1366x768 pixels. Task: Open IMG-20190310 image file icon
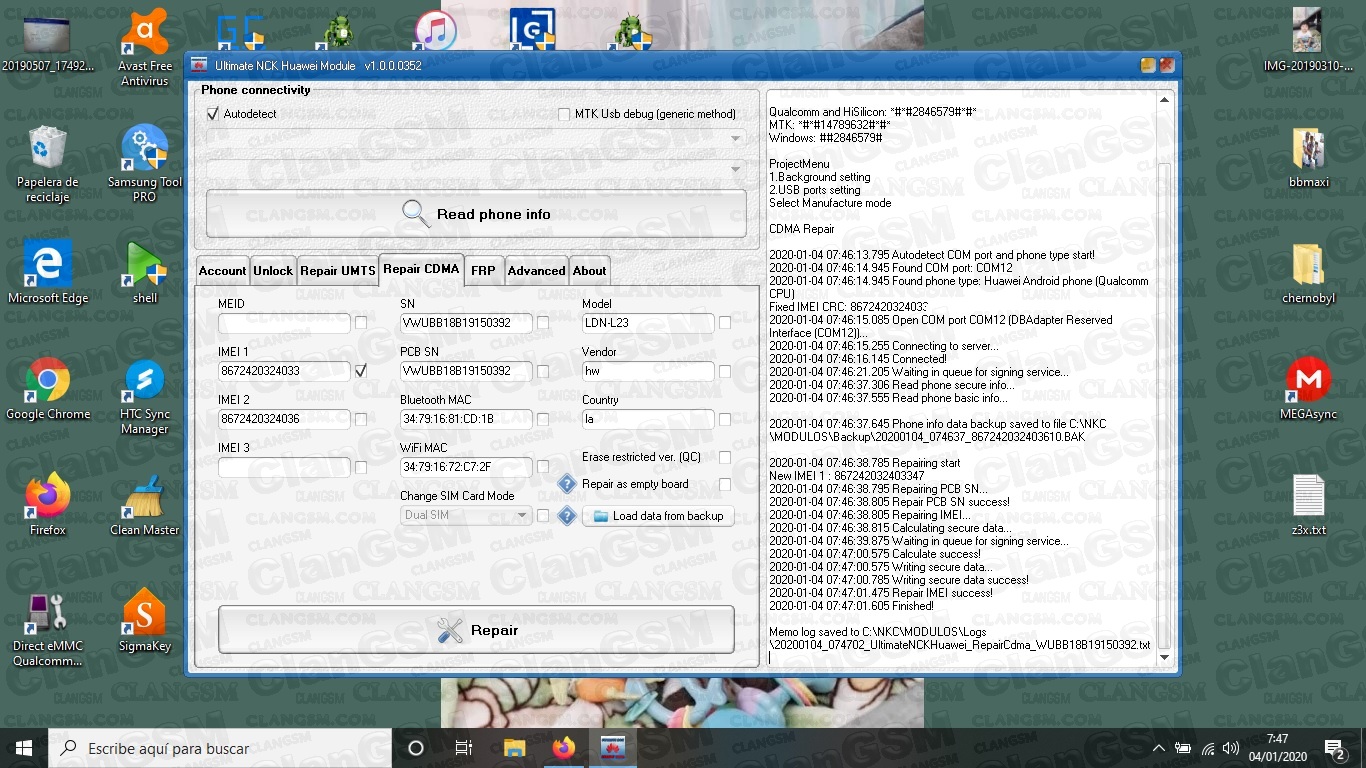[1308, 40]
